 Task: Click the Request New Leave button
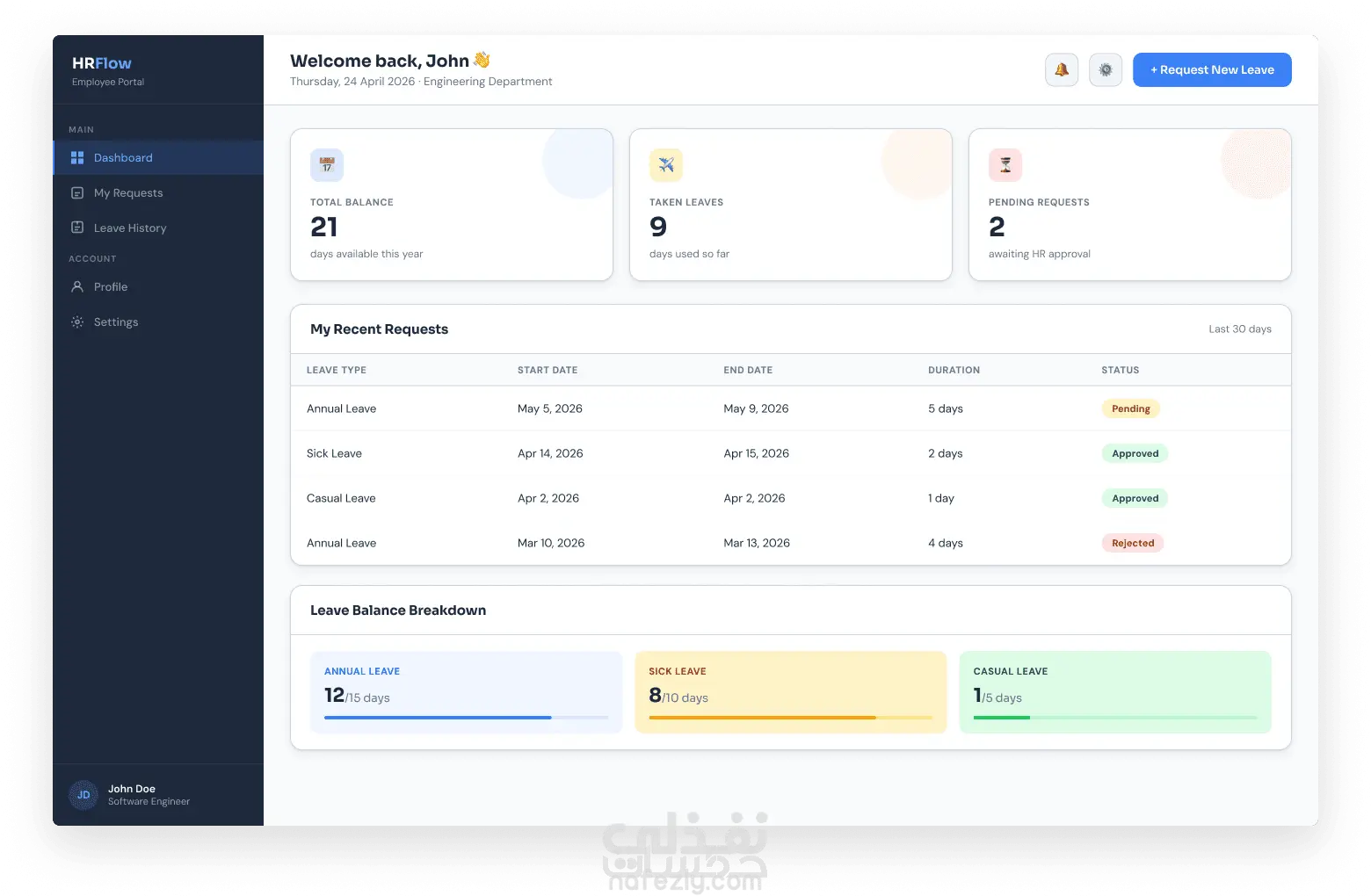point(1212,69)
